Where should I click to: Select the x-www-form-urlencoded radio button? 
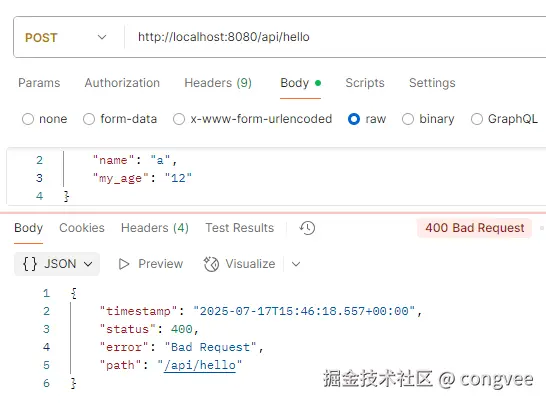click(x=179, y=119)
